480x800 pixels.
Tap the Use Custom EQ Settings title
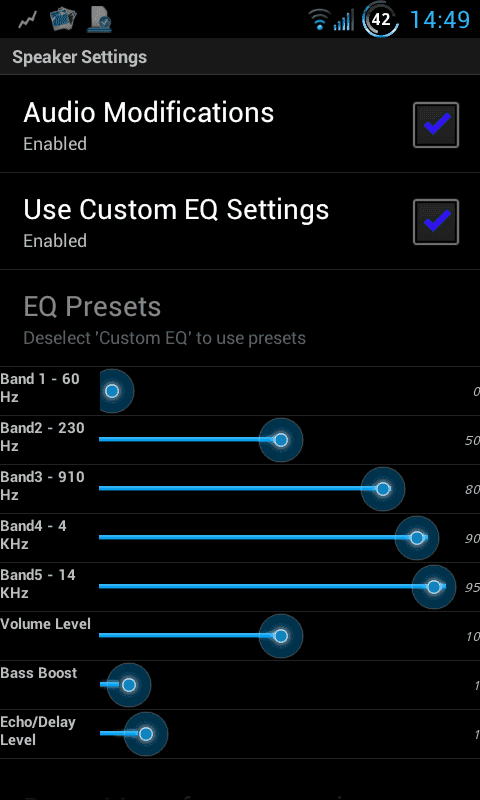176,209
